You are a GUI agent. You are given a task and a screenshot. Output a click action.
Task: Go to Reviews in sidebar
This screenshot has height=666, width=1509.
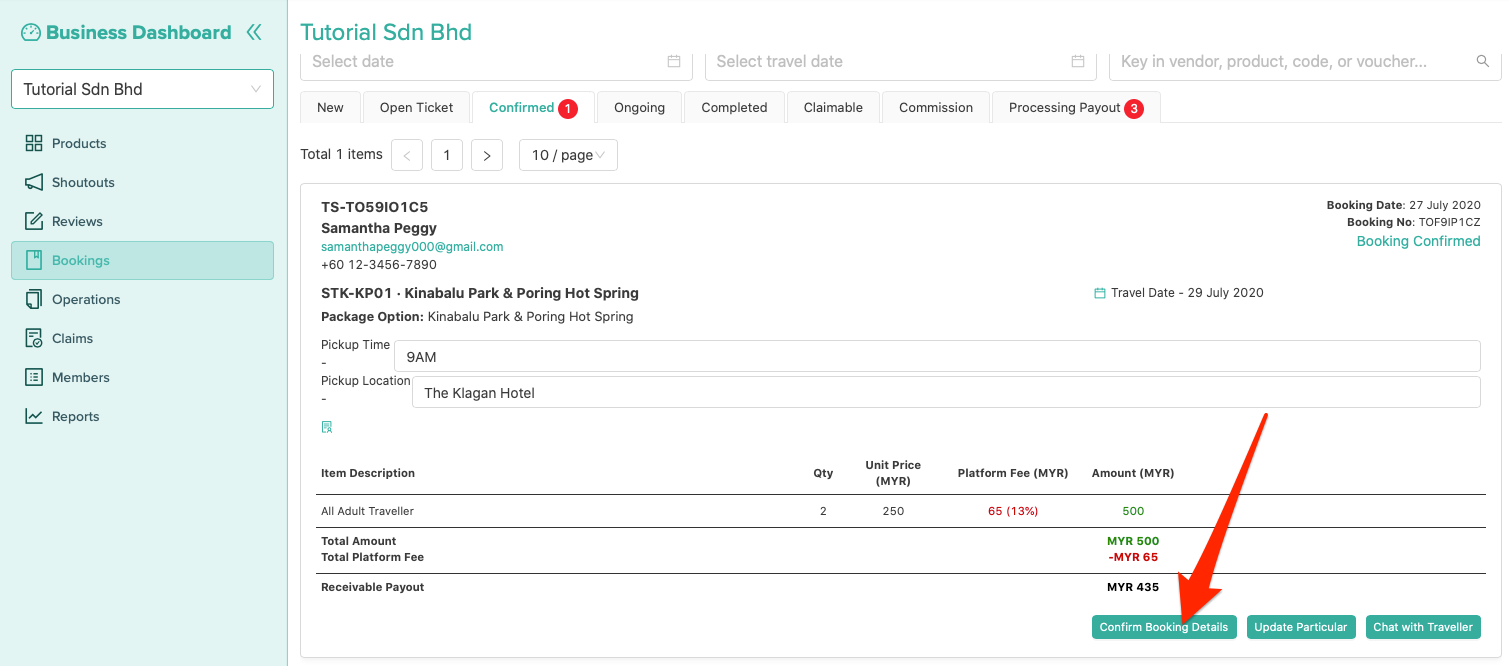pos(77,221)
